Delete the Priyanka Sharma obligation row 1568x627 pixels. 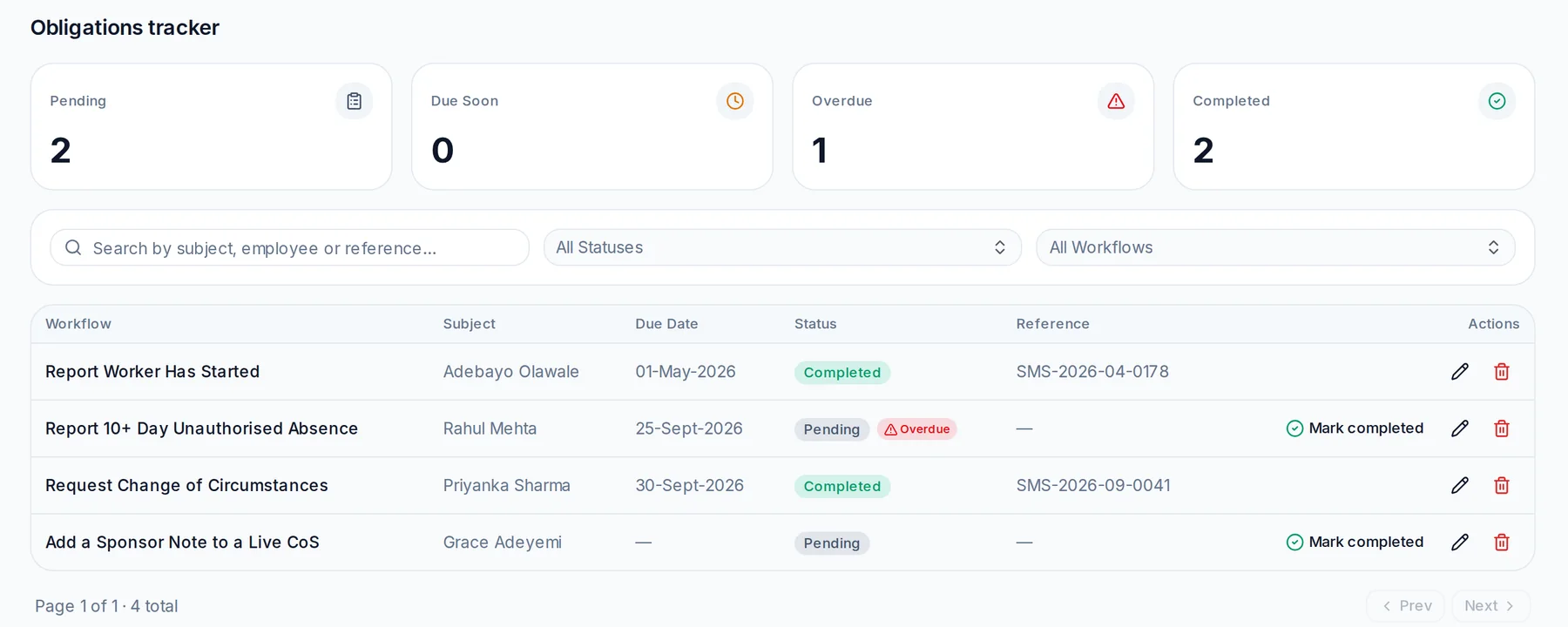pos(1502,485)
